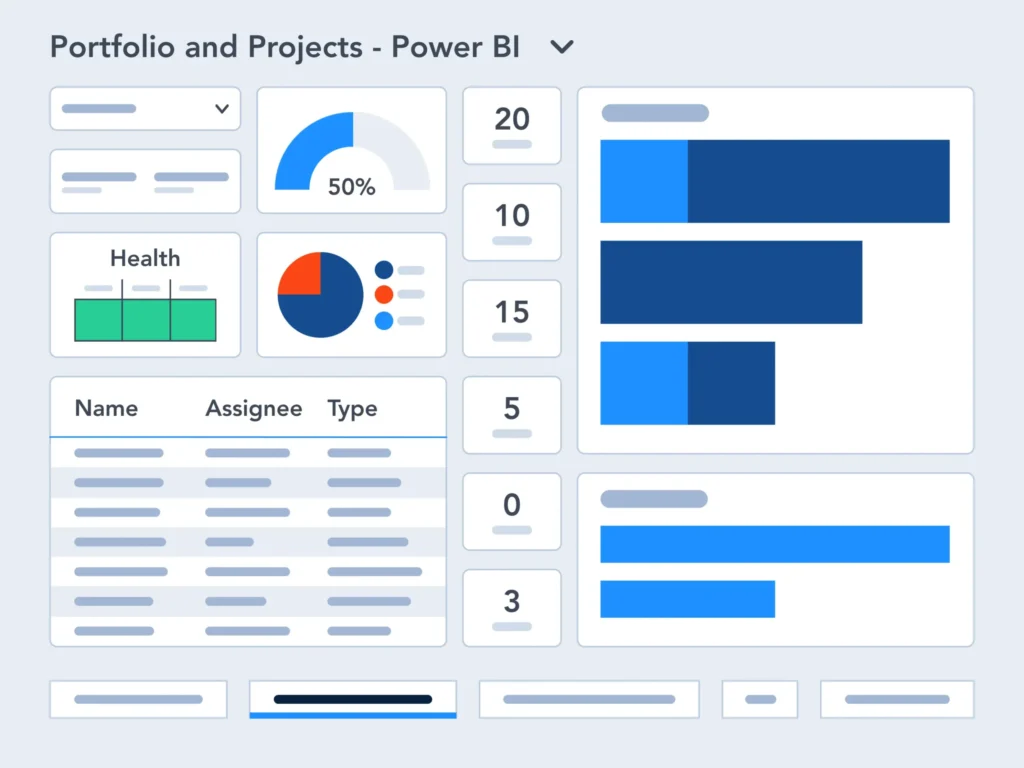
Task: Switch to the second page tab at bottom
Action: pos(352,698)
